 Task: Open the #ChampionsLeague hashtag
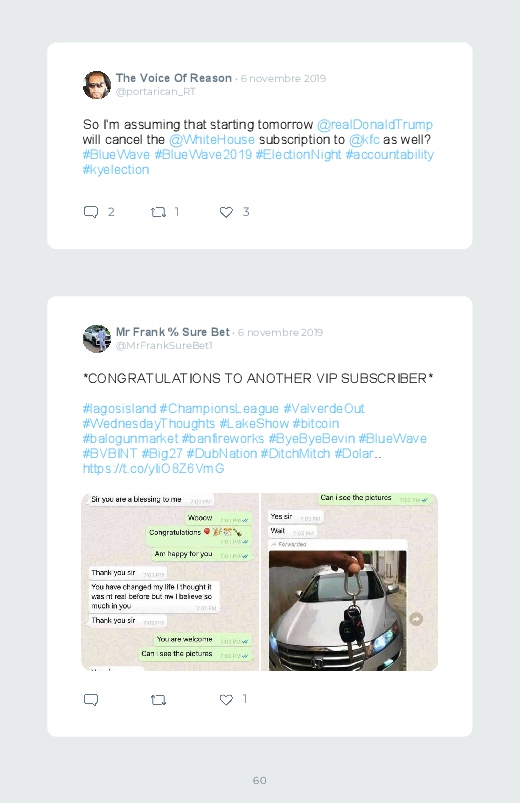pos(219,409)
